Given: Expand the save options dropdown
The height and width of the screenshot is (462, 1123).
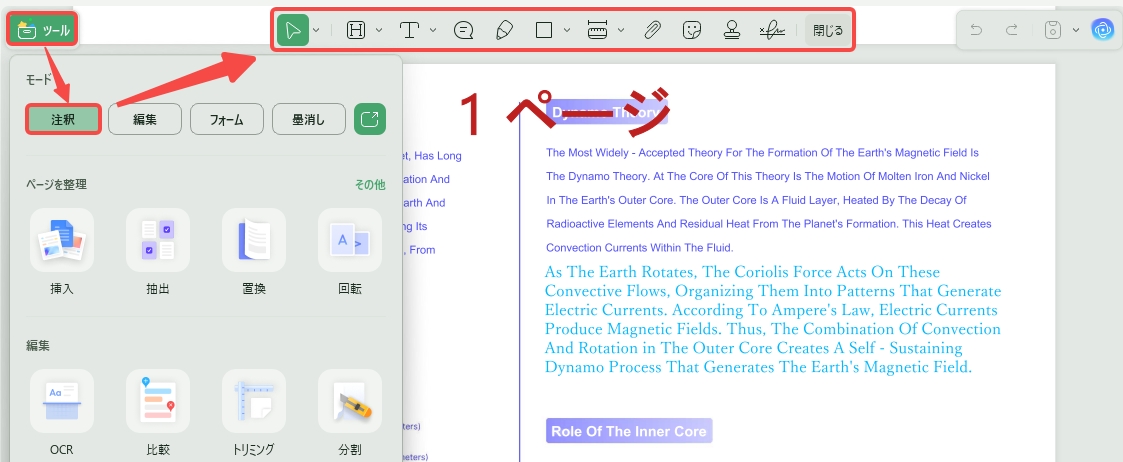Looking at the screenshot, I should coord(1076,30).
